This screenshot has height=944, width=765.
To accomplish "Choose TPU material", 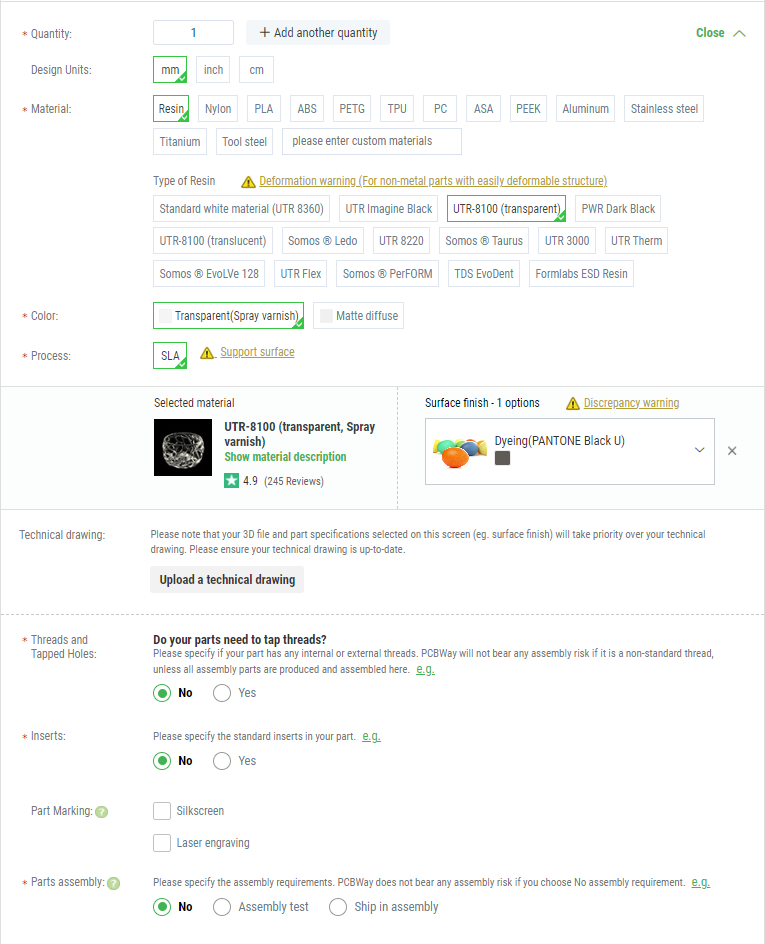I will 397,109.
